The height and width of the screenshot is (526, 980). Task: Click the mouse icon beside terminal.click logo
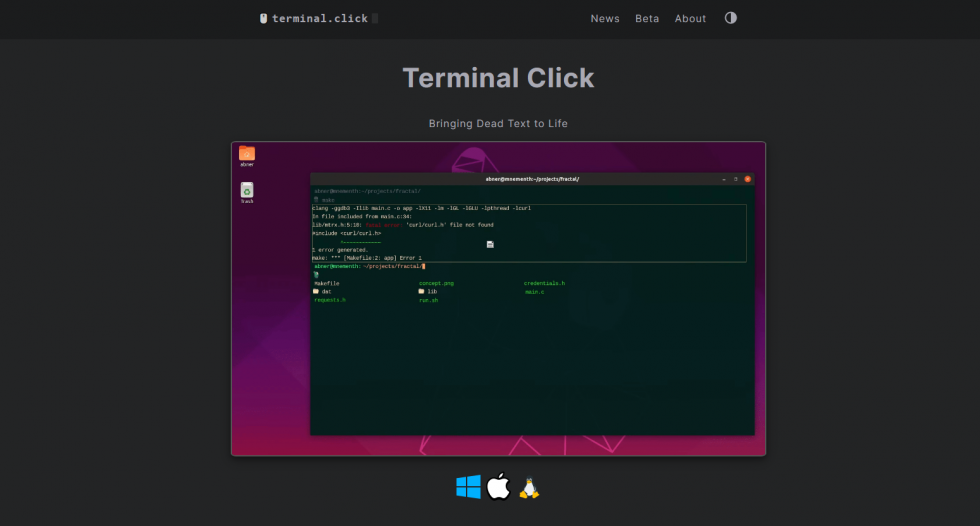pyautogui.click(x=263, y=19)
